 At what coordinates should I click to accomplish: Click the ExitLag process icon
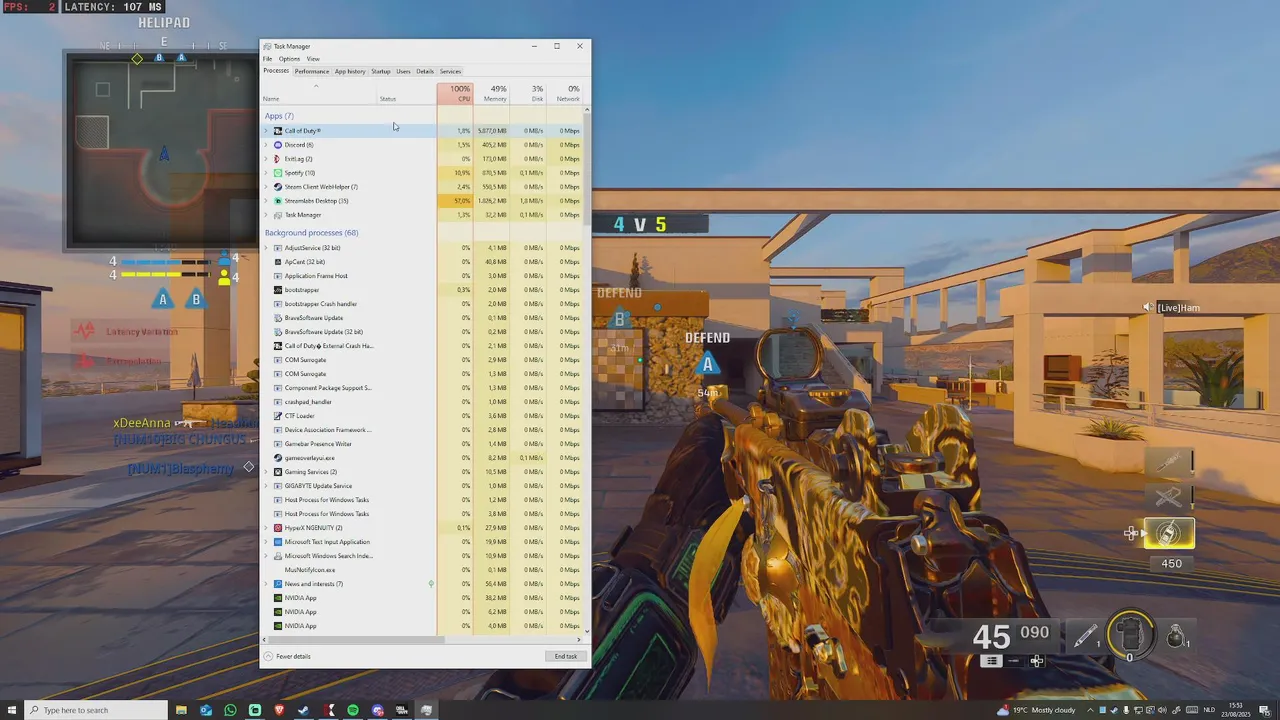[x=278, y=159]
